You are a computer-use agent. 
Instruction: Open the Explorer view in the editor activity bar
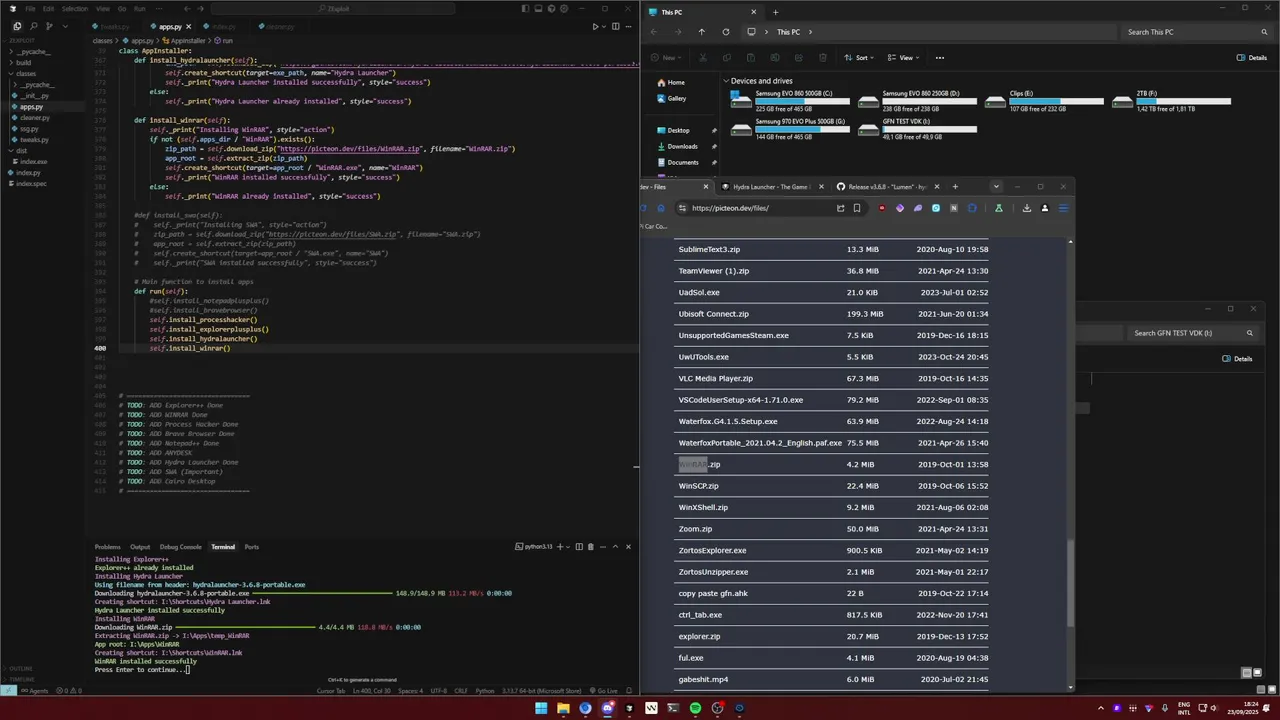pyautogui.click(x=16, y=26)
